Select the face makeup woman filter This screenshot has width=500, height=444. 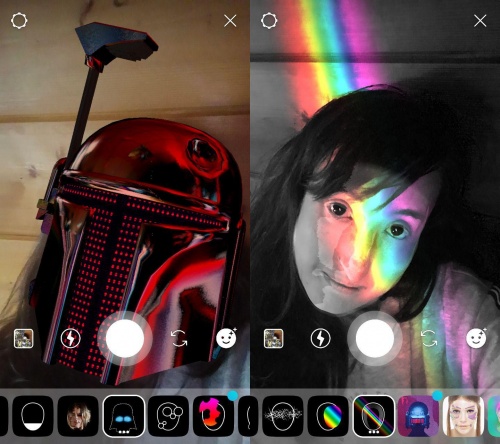[x=463, y=416]
